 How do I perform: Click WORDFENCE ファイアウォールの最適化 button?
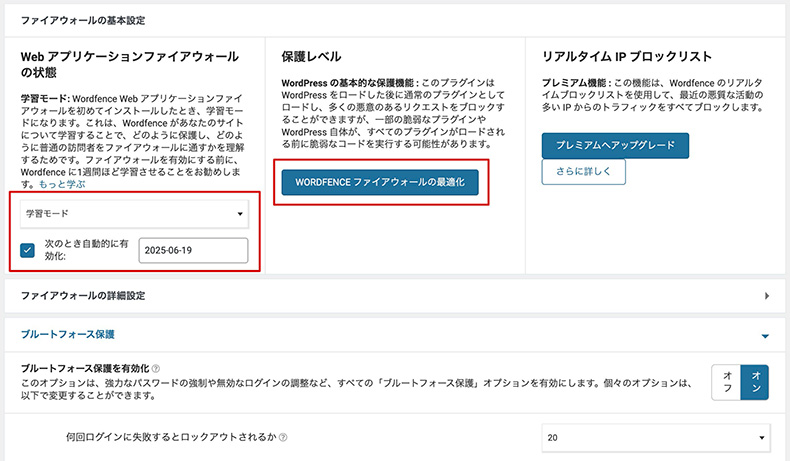pos(380,182)
